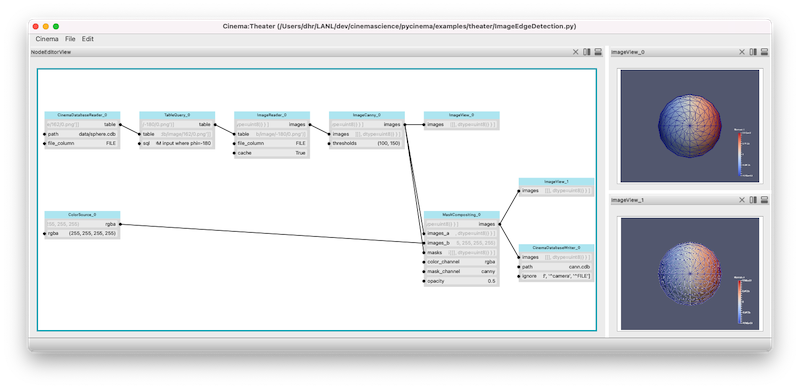Edit path value cann.cdb in CinemaDatabaseWriter_0
Viewport: 800px width, 389px height.
(580, 266)
